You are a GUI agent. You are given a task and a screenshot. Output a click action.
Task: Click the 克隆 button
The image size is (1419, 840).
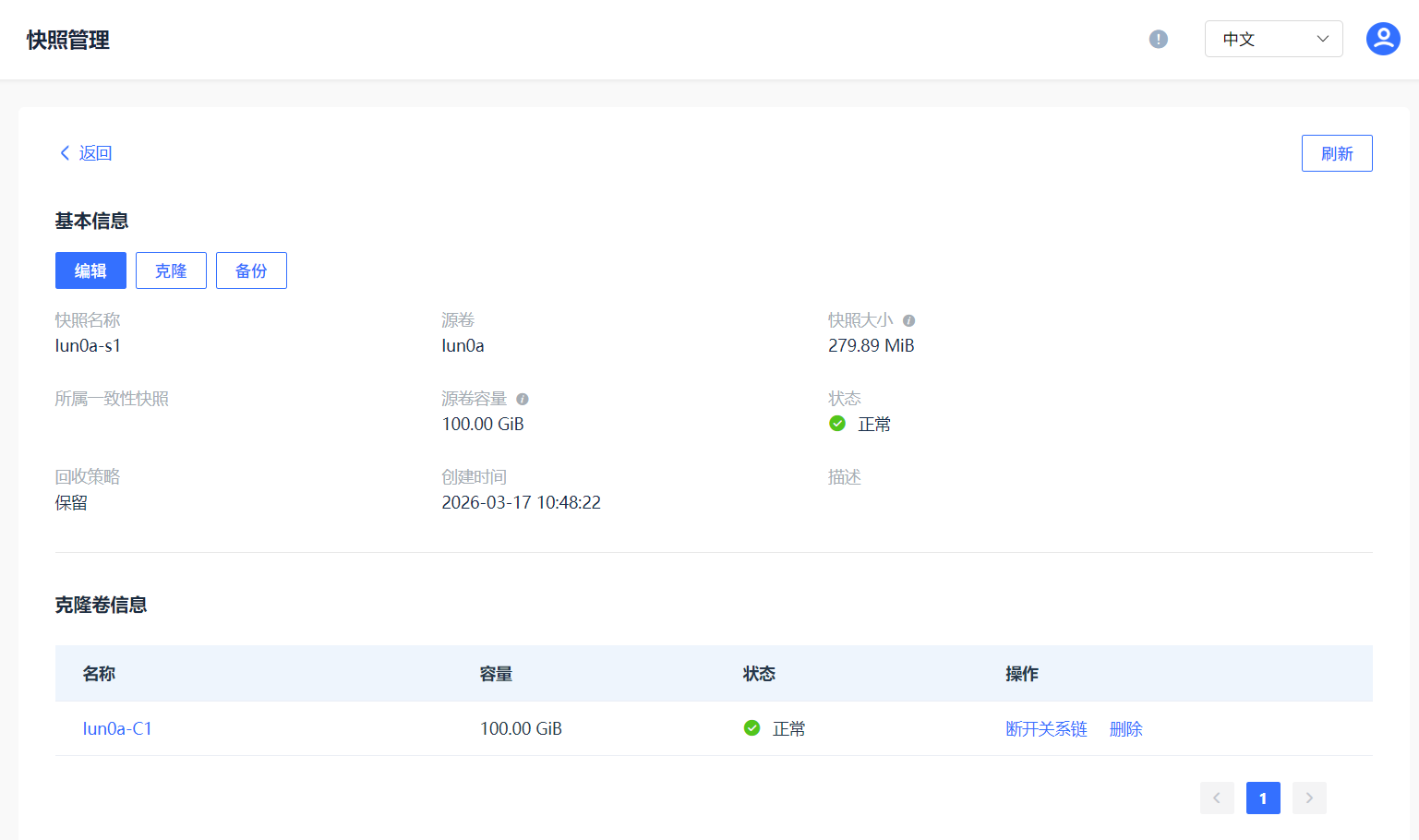coord(171,270)
